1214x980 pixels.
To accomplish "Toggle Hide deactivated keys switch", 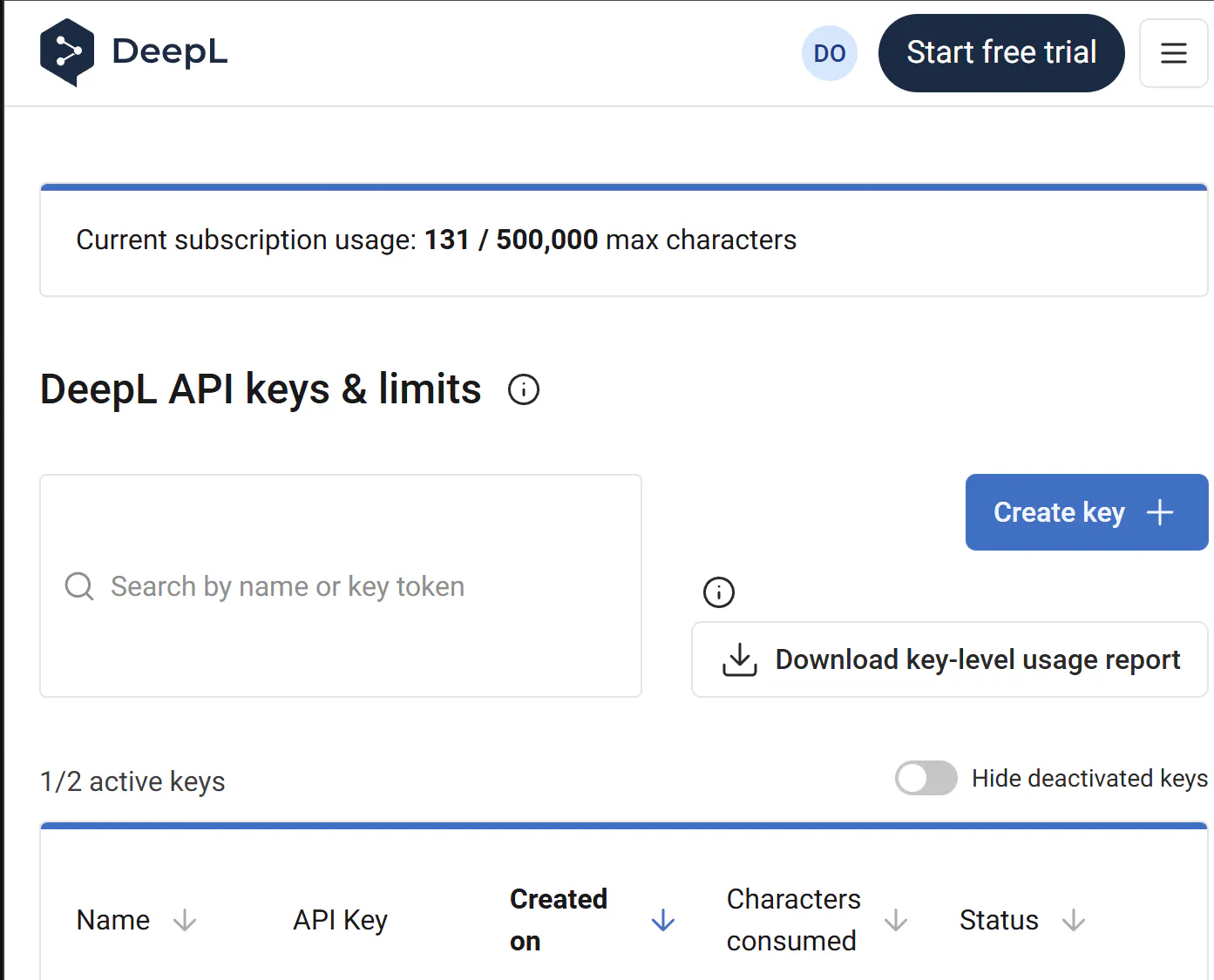I will click(926, 778).
